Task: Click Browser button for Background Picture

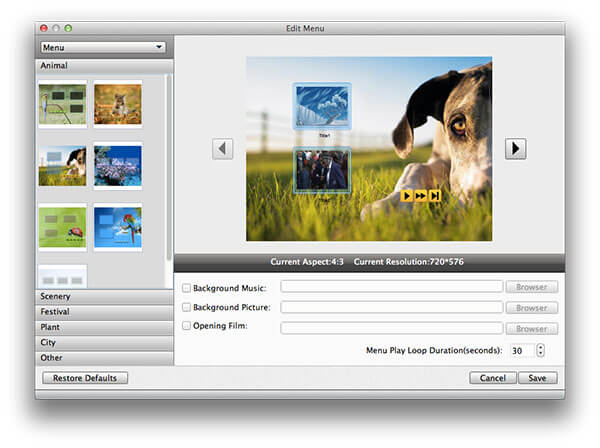Action: (532, 308)
